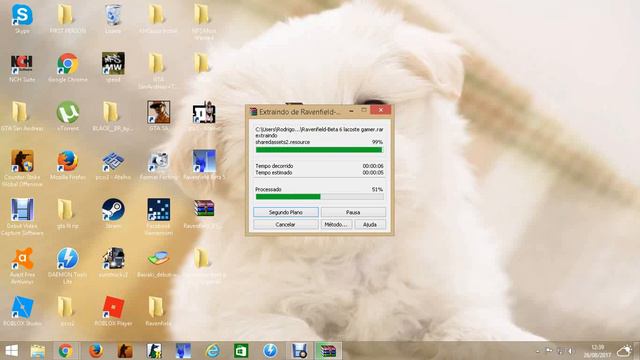
Task: Click the archive path text ending lacoste gamer.rar
Action: [319, 129]
